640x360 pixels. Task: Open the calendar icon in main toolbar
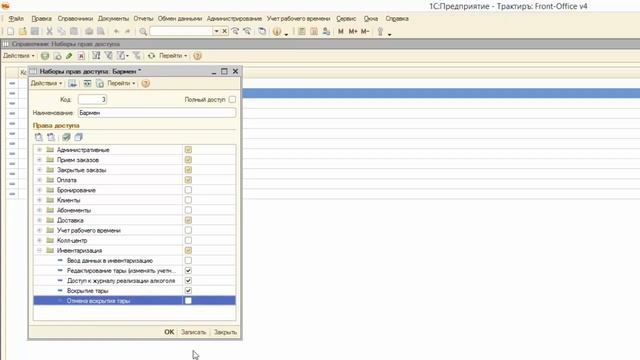coord(314,31)
